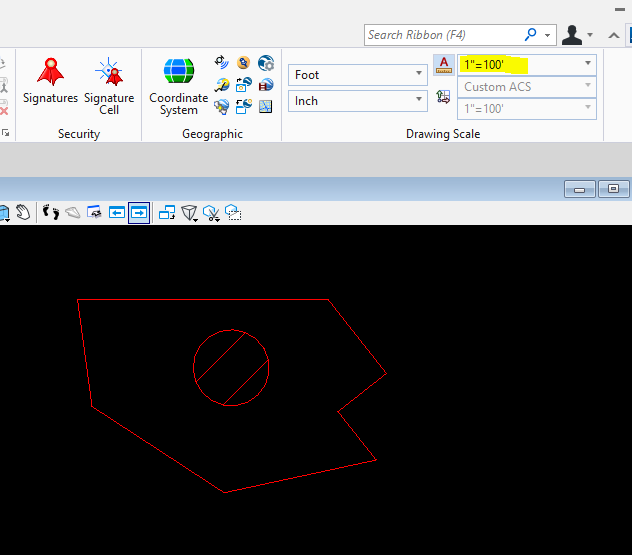Image resolution: width=632 pixels, height=555 pixels.
Task: Click the Geographic group label
Action: tap(212, 134)
